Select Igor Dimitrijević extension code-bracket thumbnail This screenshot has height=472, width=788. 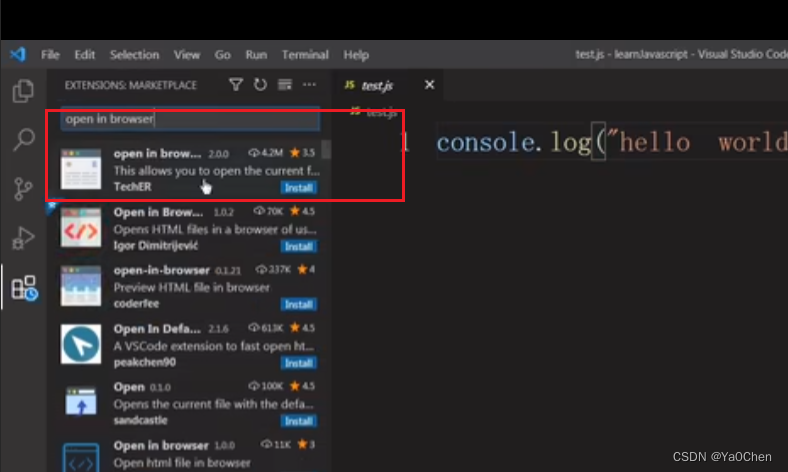[x=81, y=228]
